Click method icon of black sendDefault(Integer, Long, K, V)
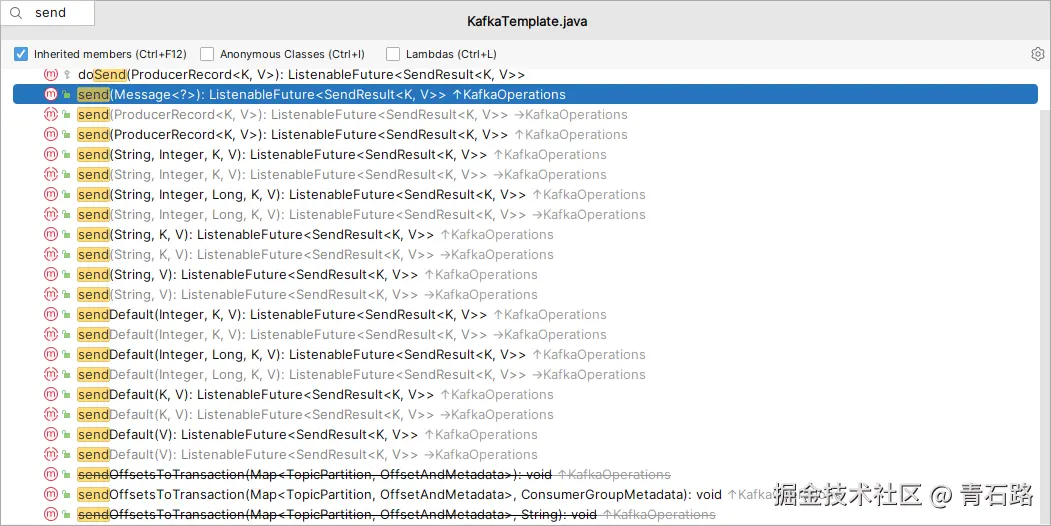 51,354
